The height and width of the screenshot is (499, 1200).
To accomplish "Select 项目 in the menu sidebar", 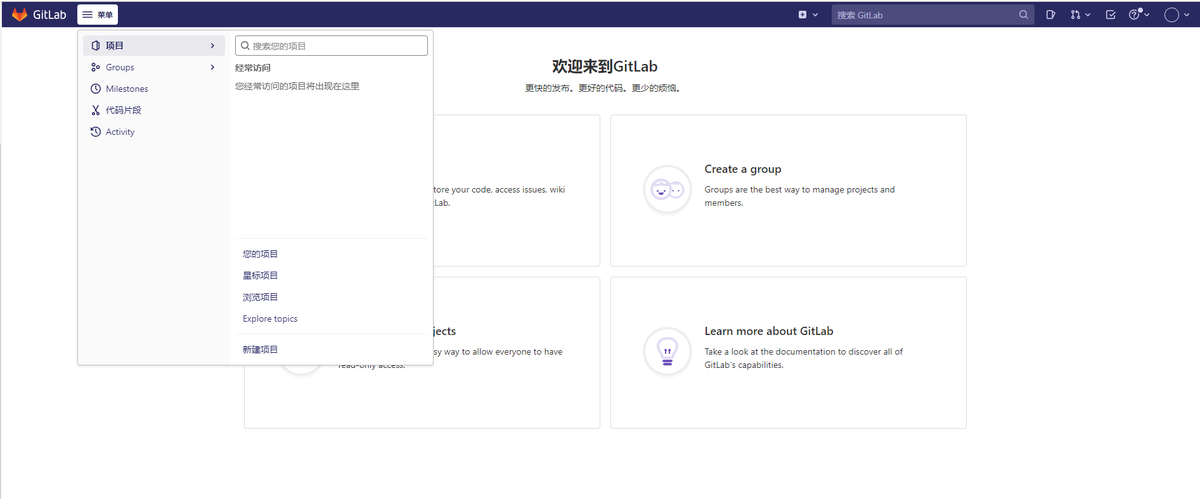I will (x=154, y=46).
